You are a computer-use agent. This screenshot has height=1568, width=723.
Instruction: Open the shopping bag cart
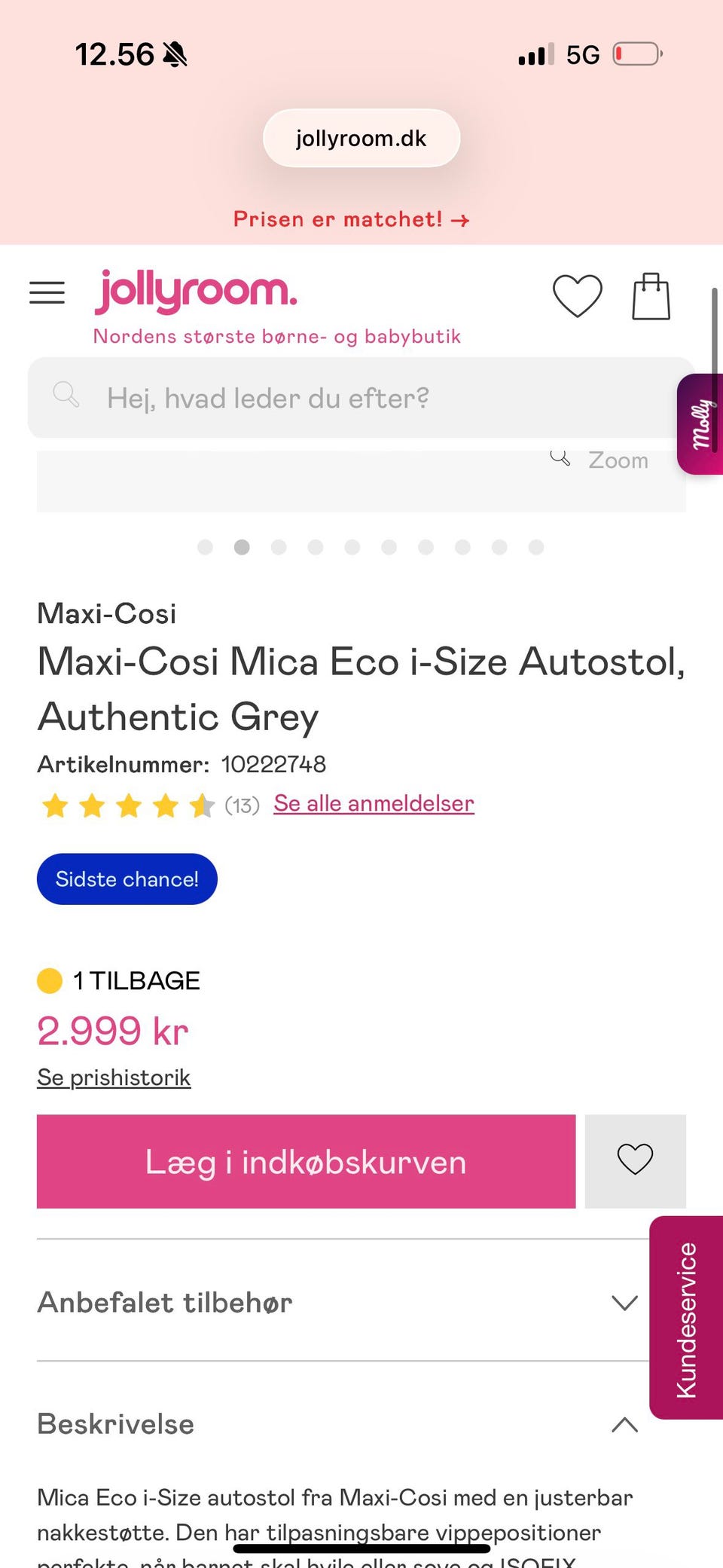coord(651,296)
